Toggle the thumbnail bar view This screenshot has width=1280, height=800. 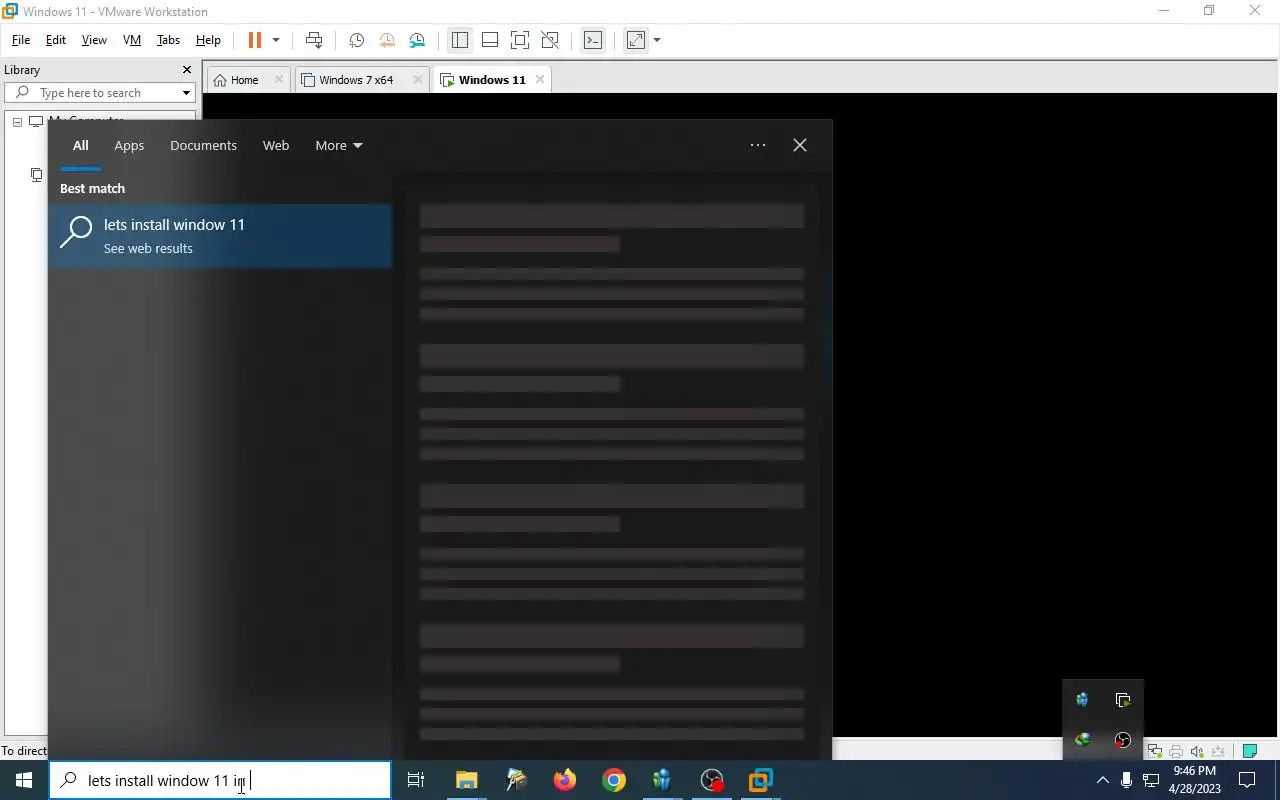(490, 40)
